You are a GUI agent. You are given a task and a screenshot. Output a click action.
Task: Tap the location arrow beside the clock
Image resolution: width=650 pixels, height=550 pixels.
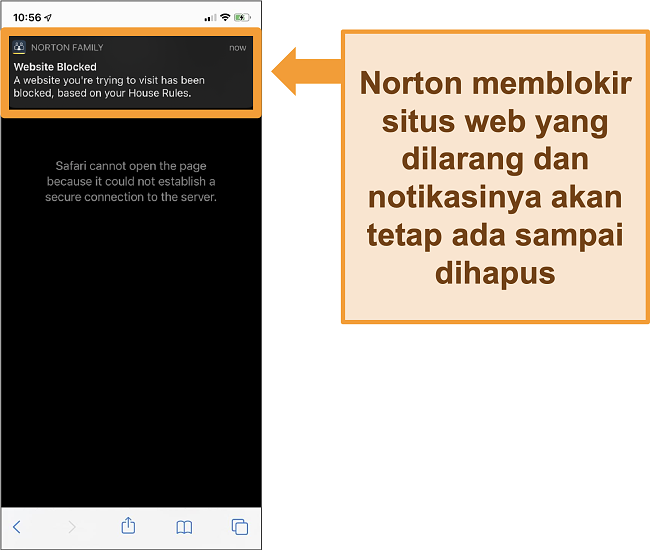[48, 17]
